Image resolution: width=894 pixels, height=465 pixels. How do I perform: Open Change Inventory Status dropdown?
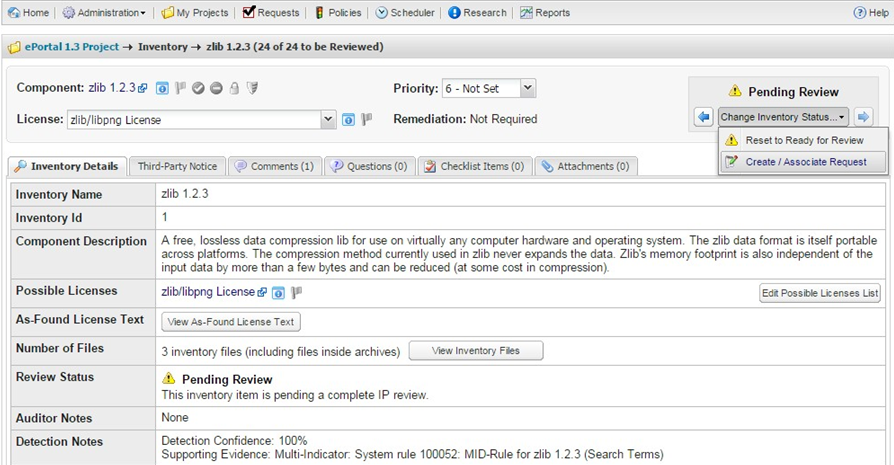point(783,117)
